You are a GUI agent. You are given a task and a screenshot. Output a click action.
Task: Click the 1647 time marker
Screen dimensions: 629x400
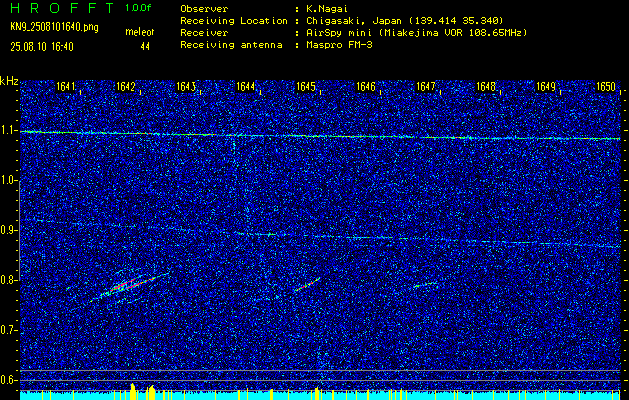pyautogui.click(x=426, y=86)
